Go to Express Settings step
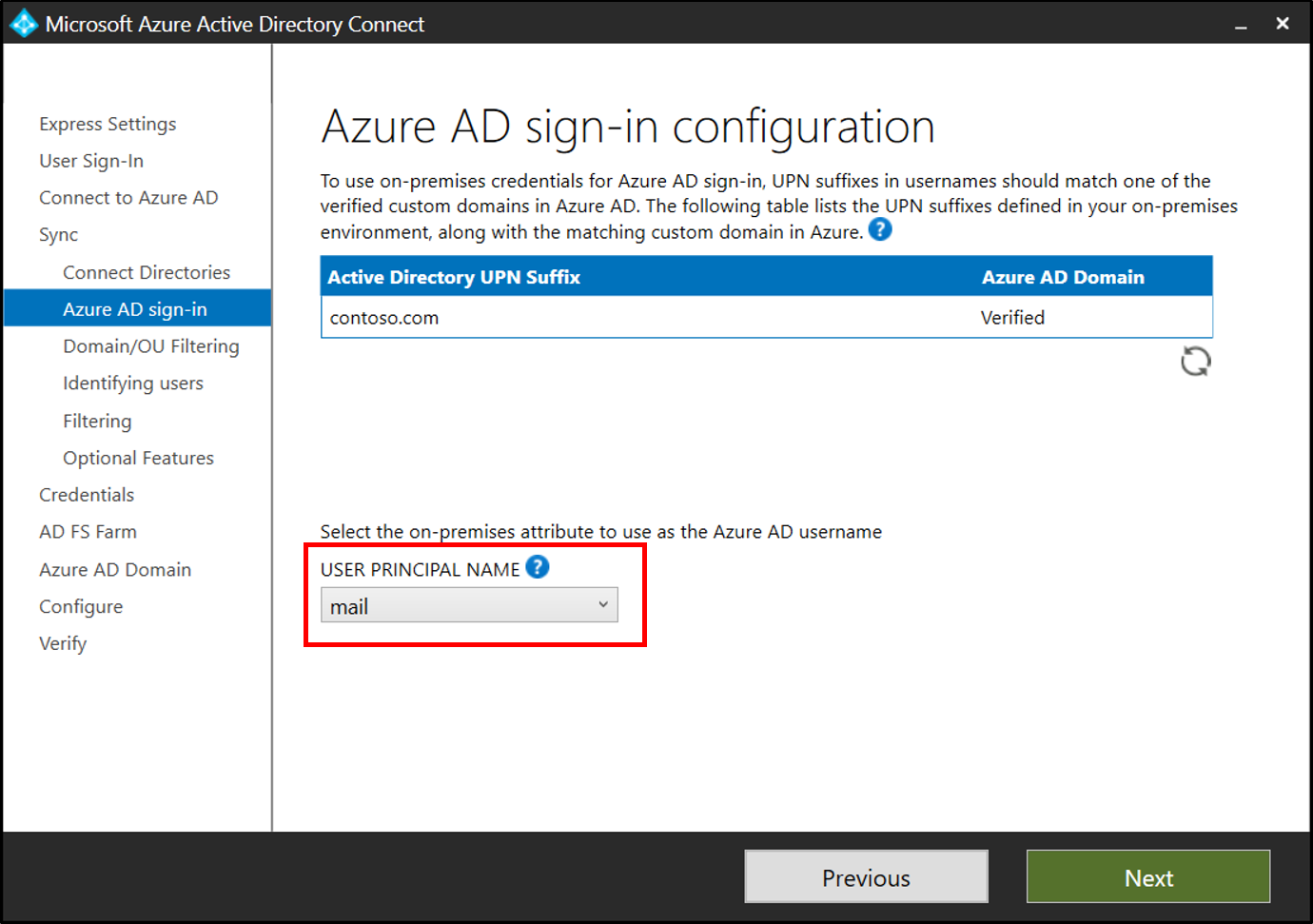1313x924 pixels. click(x=108, y=124)
